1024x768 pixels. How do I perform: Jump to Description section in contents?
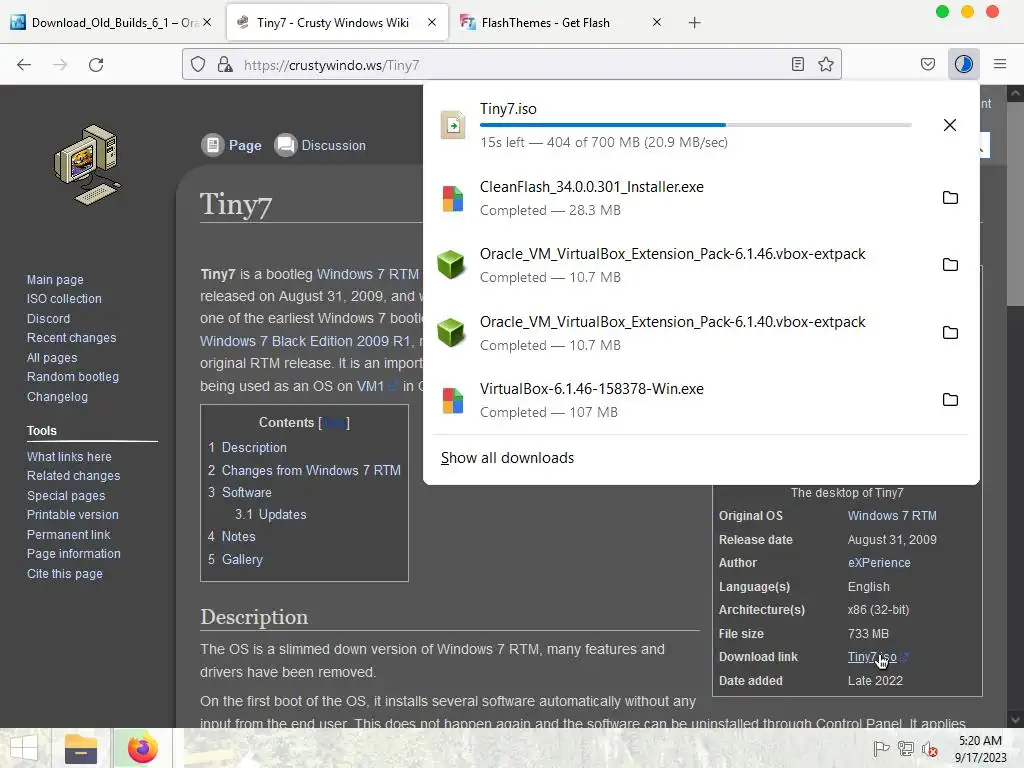pos(253,447)
